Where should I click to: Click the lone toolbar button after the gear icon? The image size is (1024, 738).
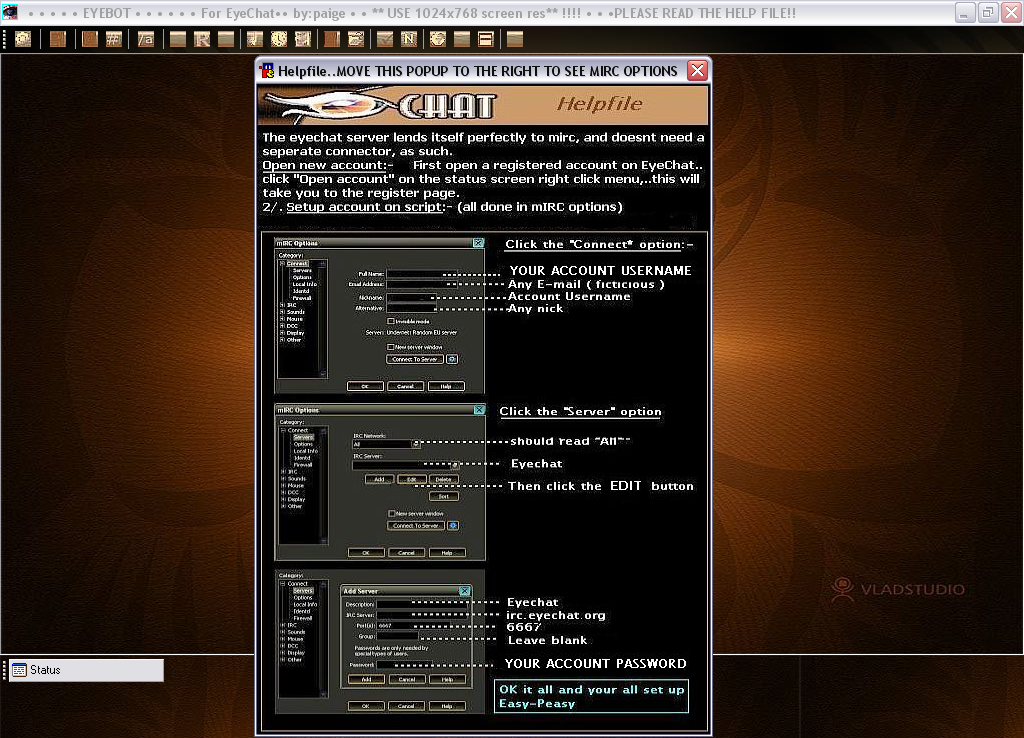57,39
